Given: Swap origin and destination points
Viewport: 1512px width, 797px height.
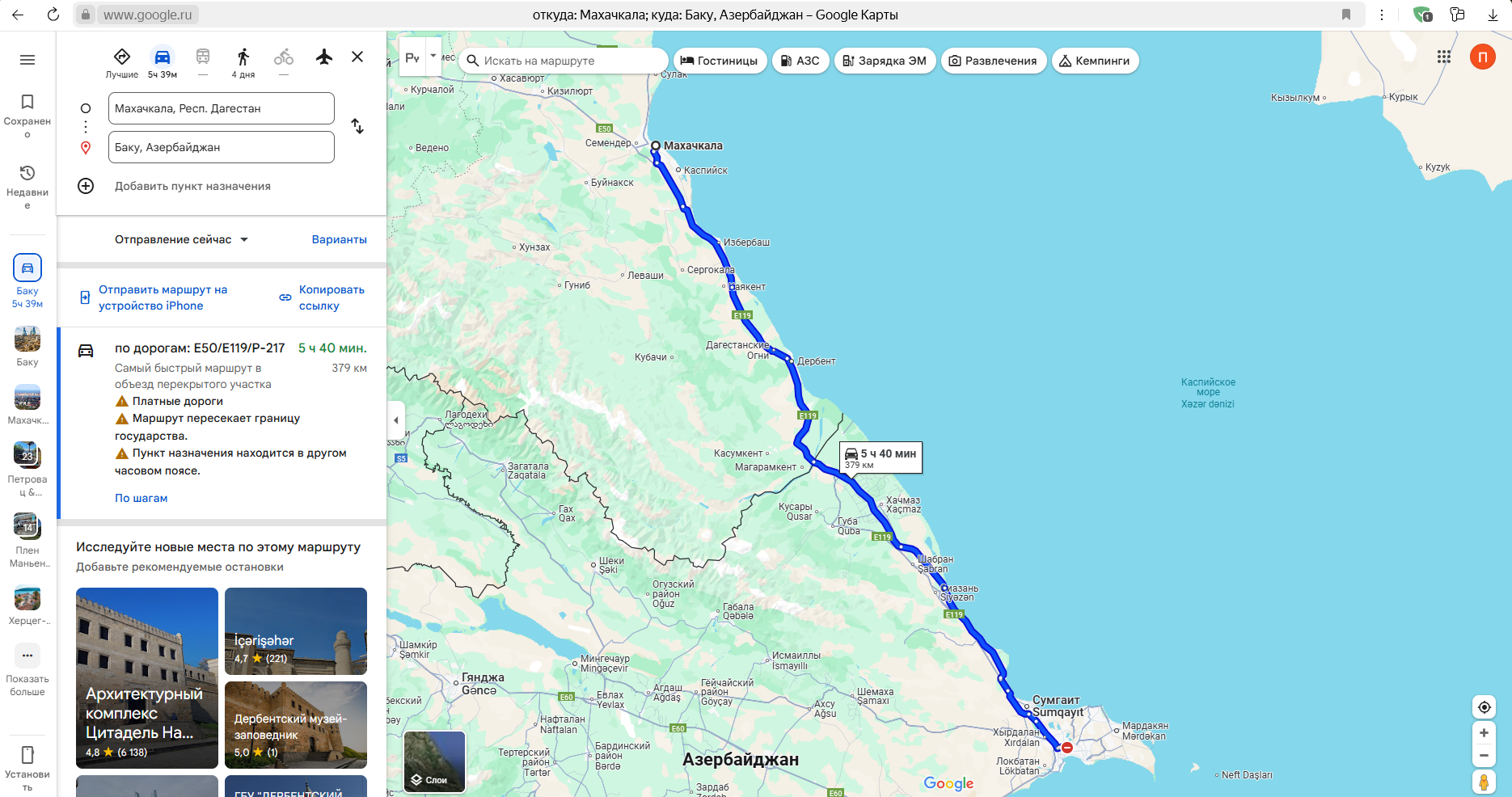Looking at the screenshot, I should click(x=357, y=126).
